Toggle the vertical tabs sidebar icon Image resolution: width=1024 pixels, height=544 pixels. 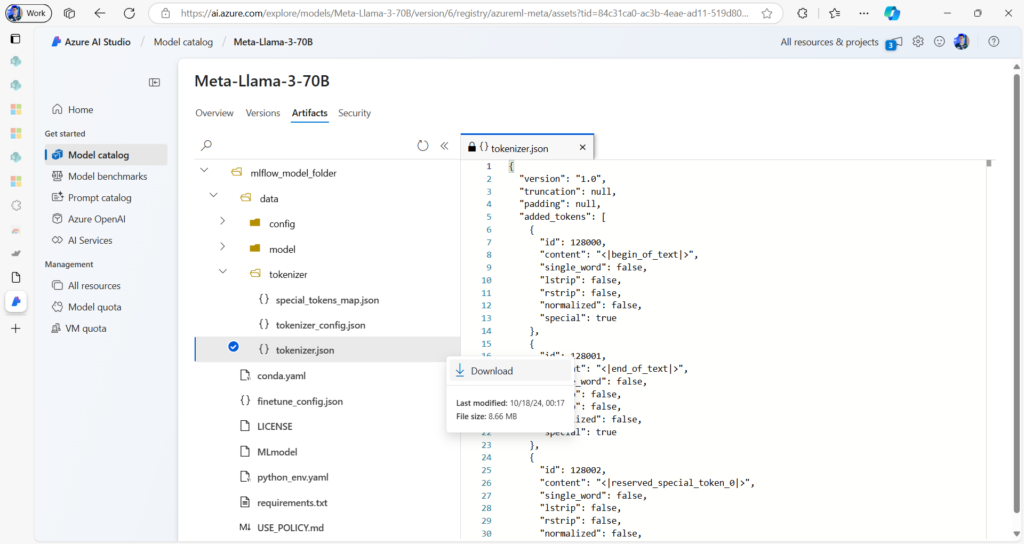click(x=16, y=39)
